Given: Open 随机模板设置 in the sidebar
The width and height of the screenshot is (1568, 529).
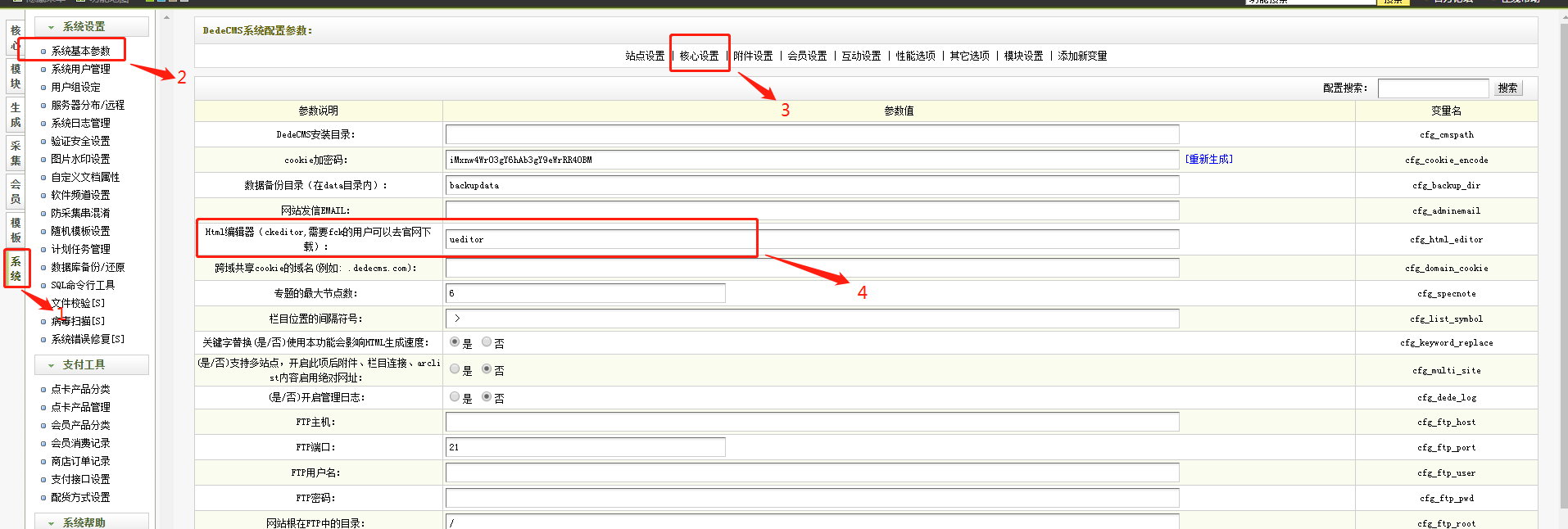Looking at the screenshot, I should click(80, 231).
